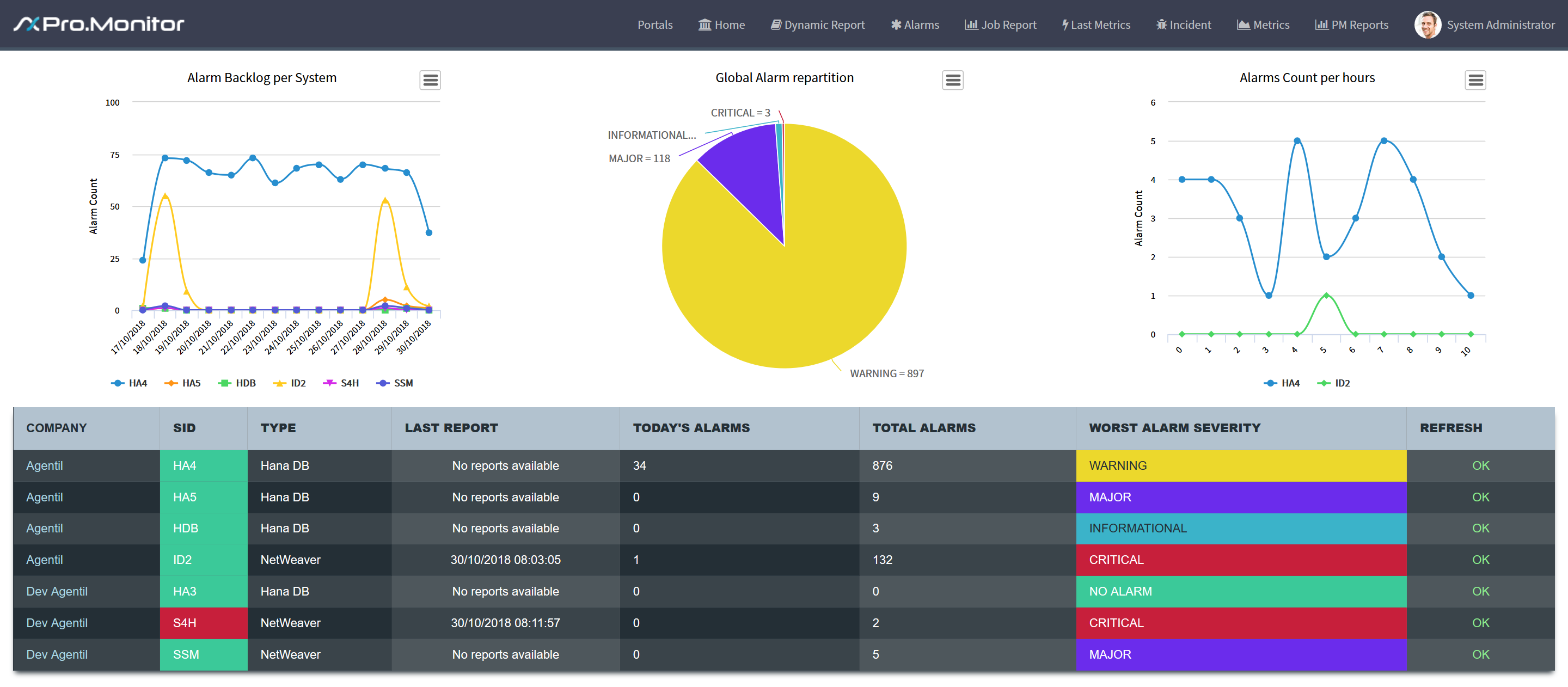Viewport: 1568px width, 687px height.
Task: Expand the Portals menu
Action: [x=654, y=25]
